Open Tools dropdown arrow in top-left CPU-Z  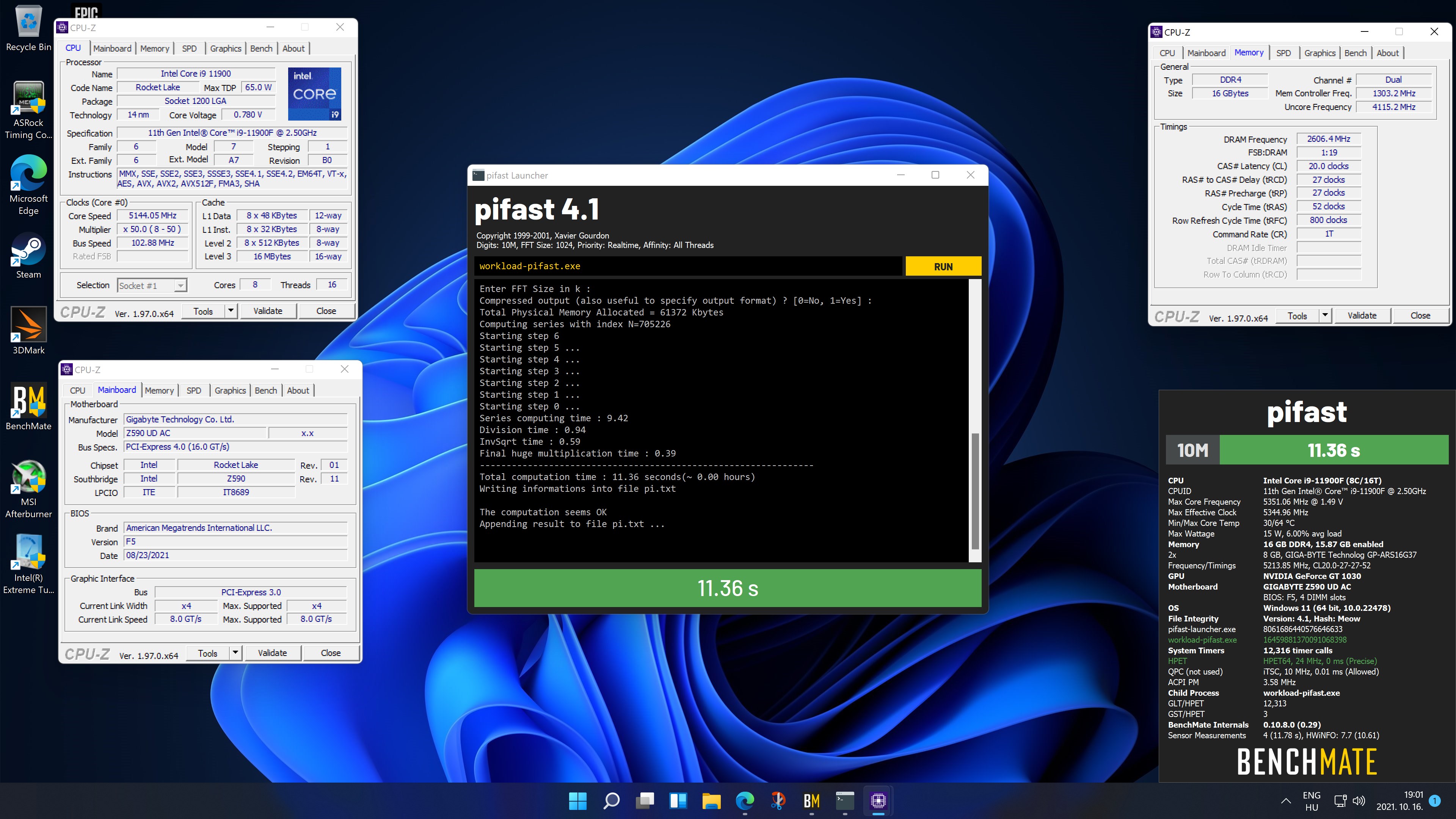point(231,310)
